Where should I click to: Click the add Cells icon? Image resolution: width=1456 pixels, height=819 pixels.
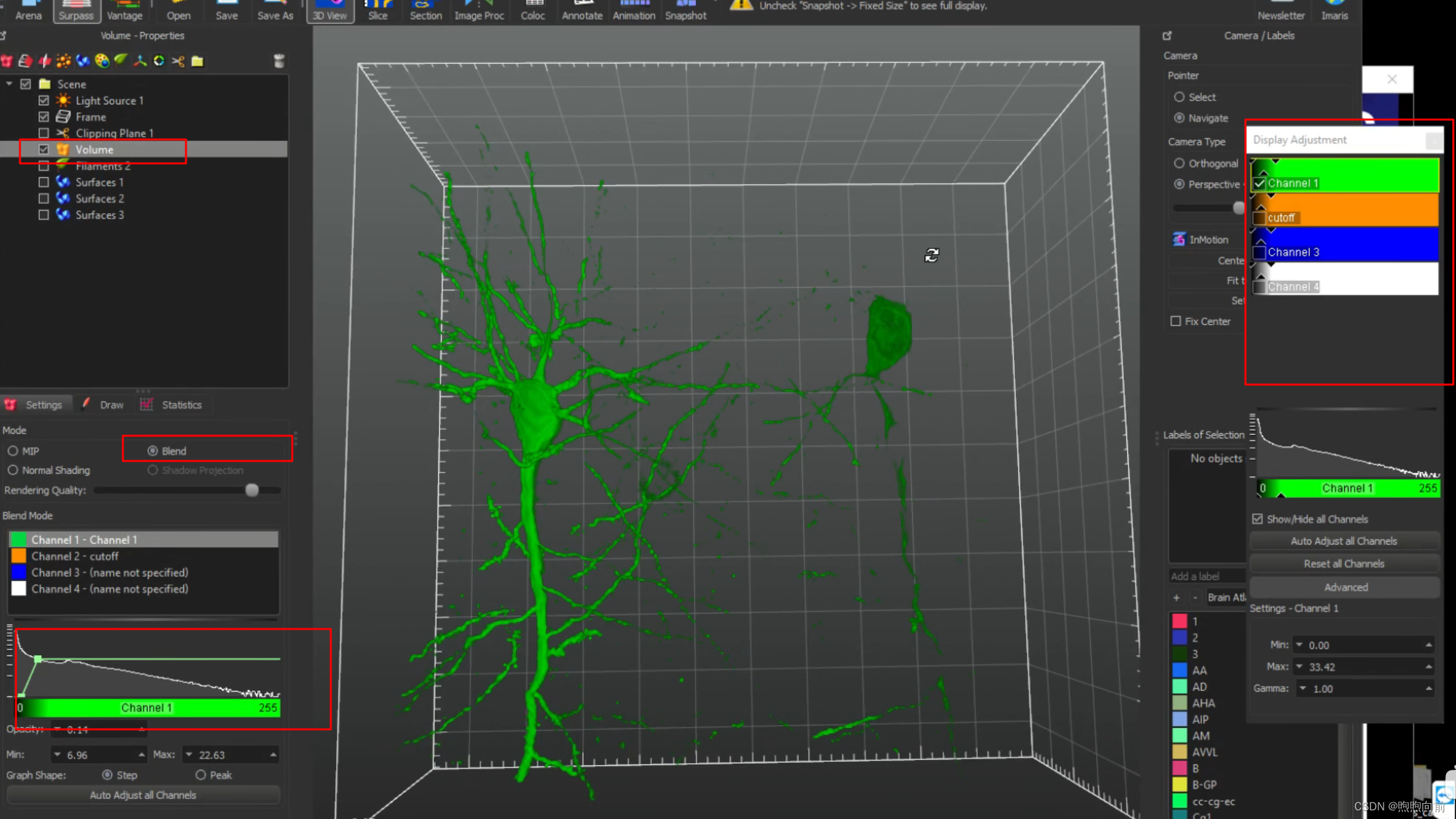click(102, 61)
